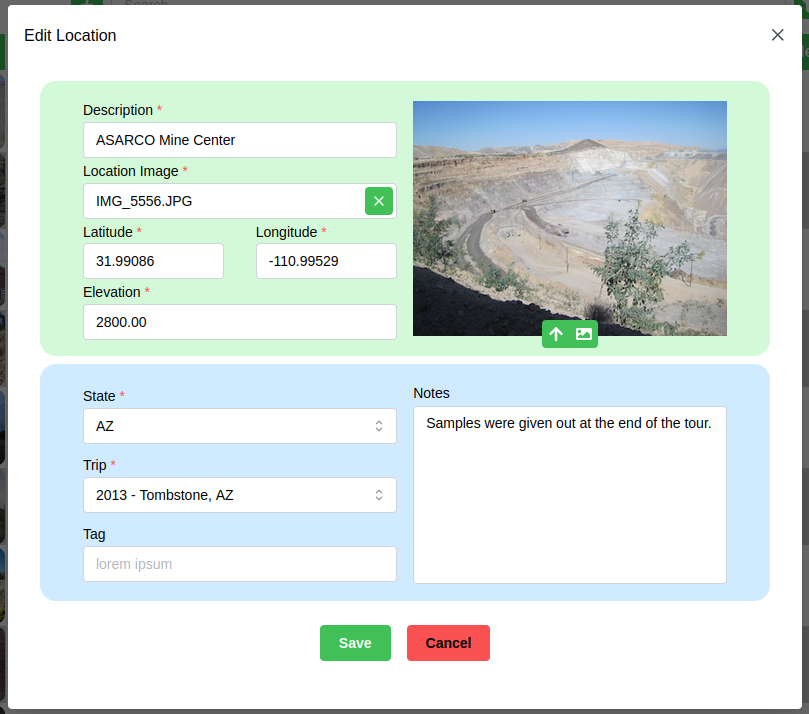809x714 pixels.
Task: Click the Notes label
Action: pos(431,393)
